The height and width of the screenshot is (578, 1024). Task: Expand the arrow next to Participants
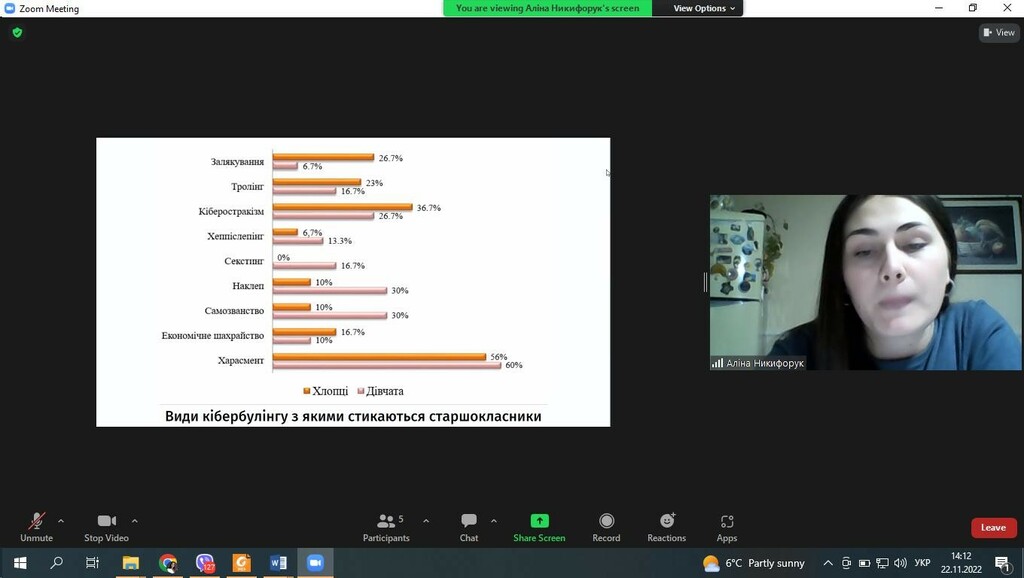(x=426, y=520)
